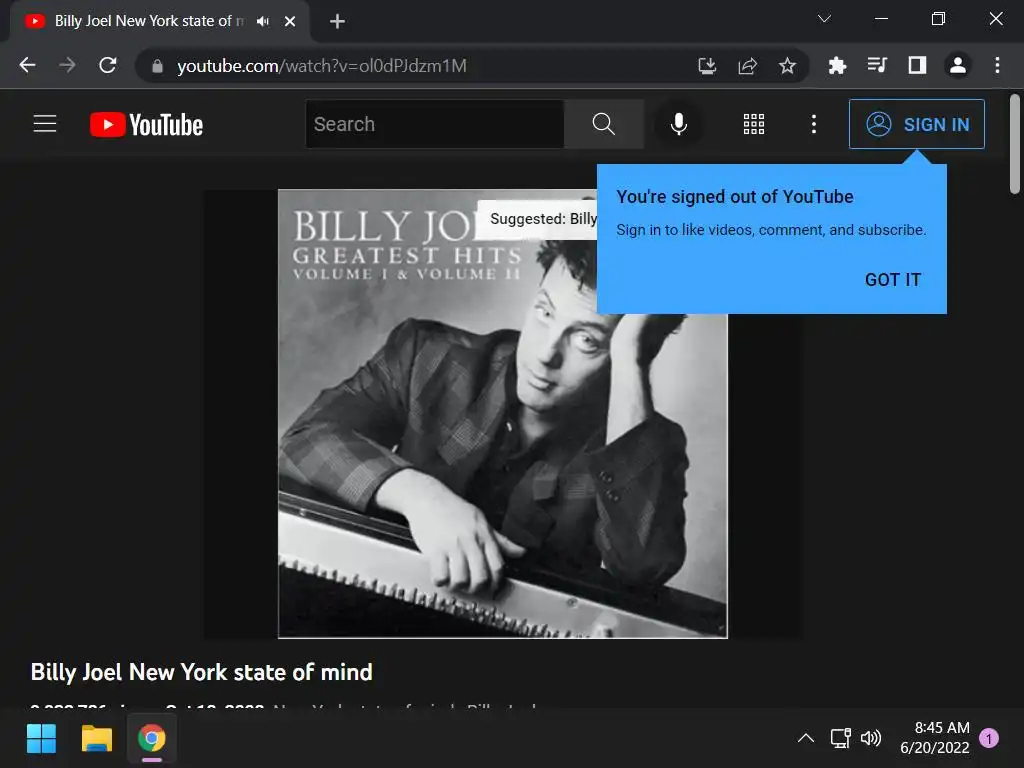Go forward with the browser arrow
The image size is (1024, 768).
67,65
